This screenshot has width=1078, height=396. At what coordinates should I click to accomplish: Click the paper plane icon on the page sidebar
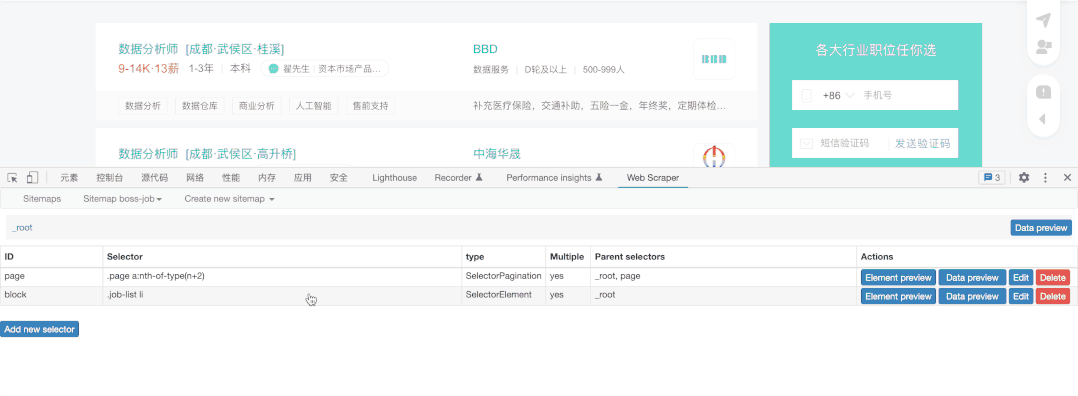1044,21
